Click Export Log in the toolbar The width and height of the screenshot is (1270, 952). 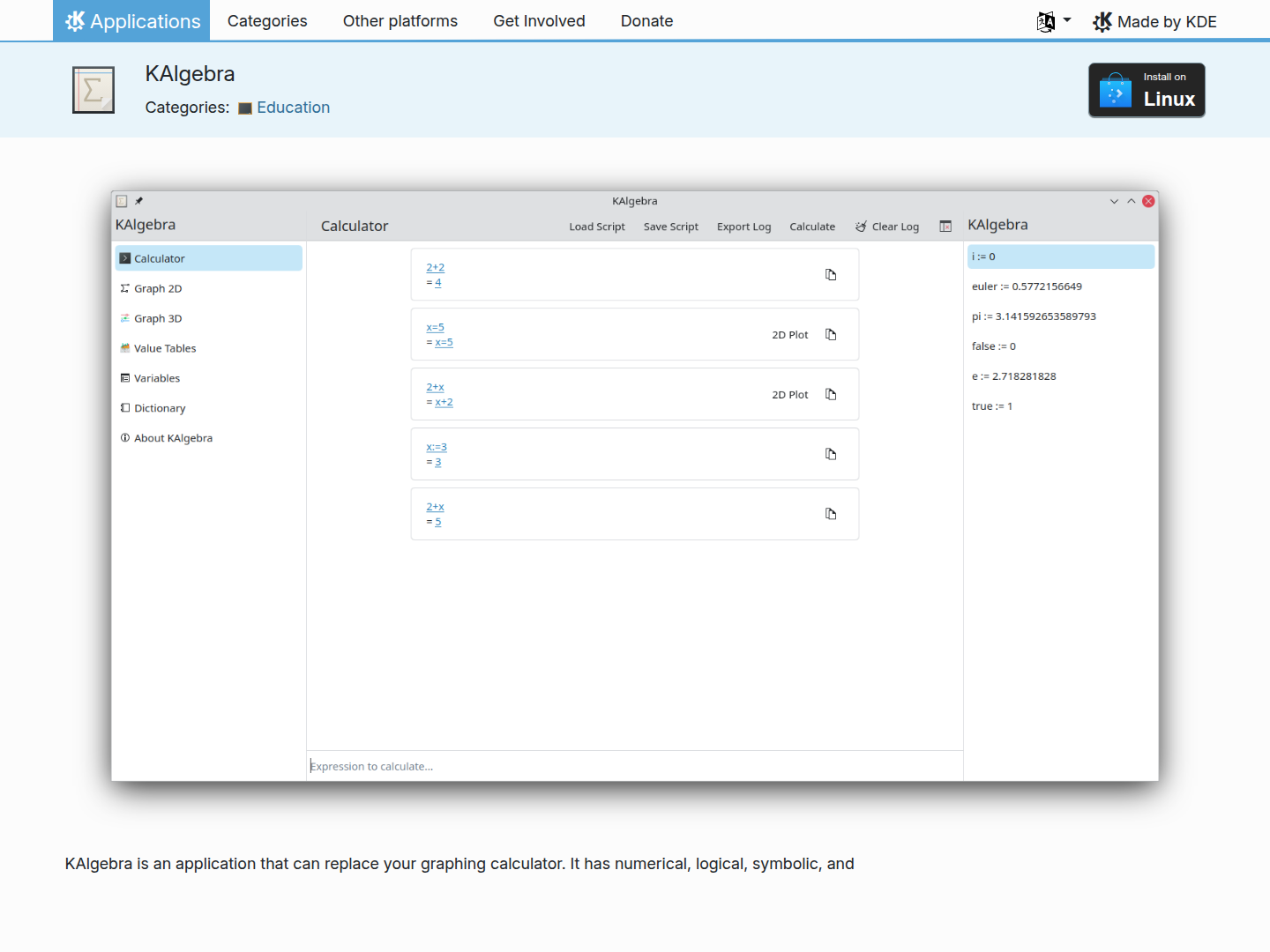(x=743, y=227)
